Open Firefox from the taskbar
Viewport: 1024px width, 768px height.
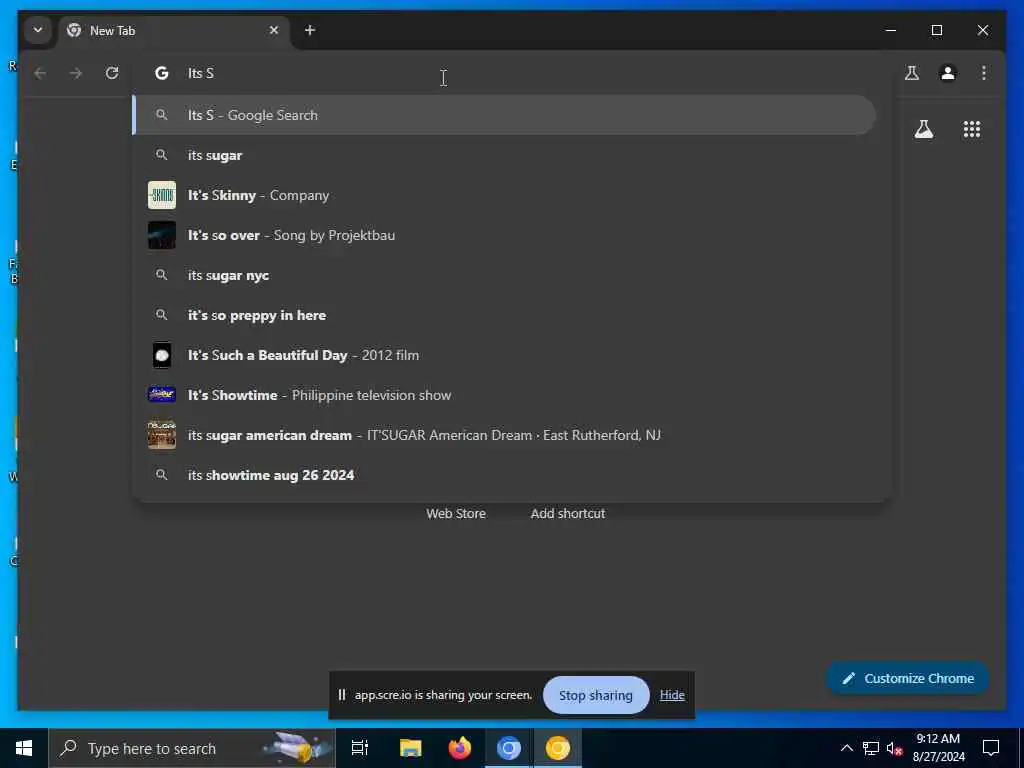coord(460,748)
